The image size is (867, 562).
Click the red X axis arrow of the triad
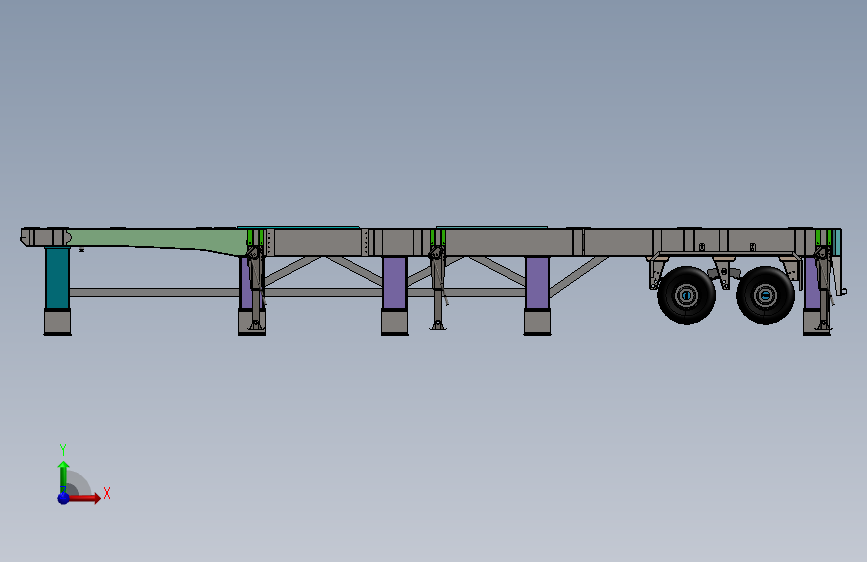coord(85,498)
